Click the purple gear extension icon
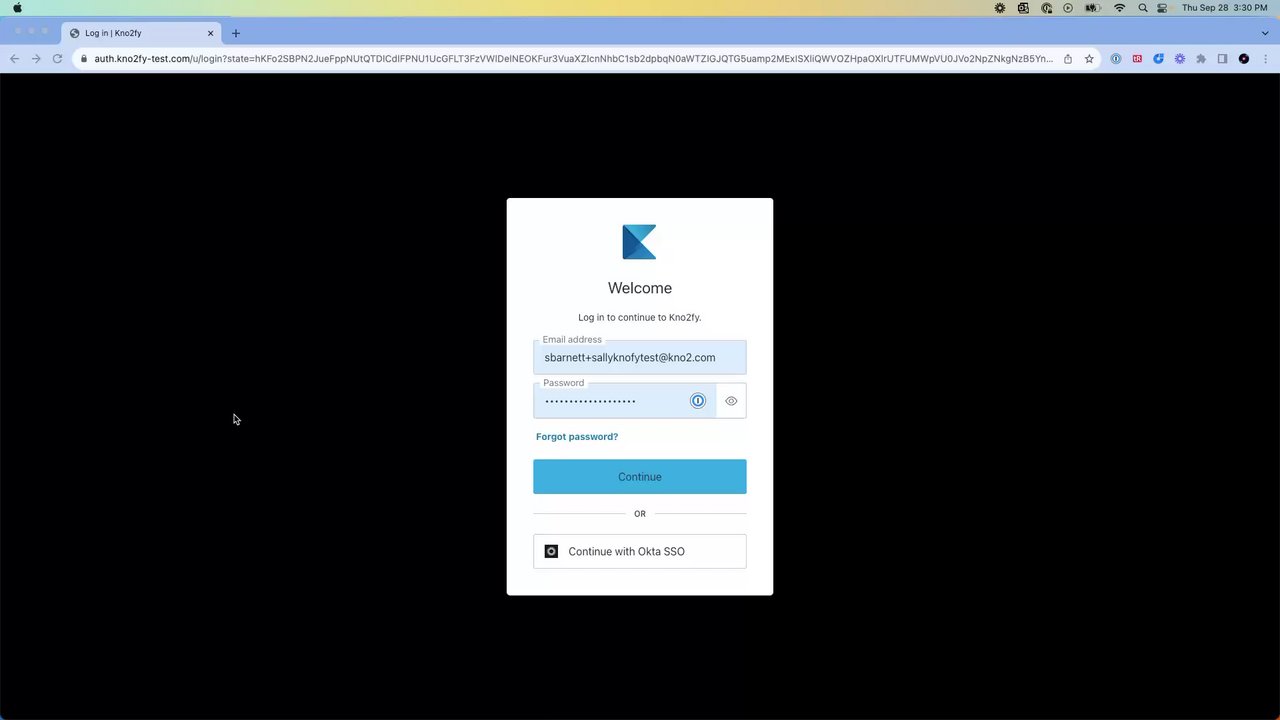 tap(1180, 59)
